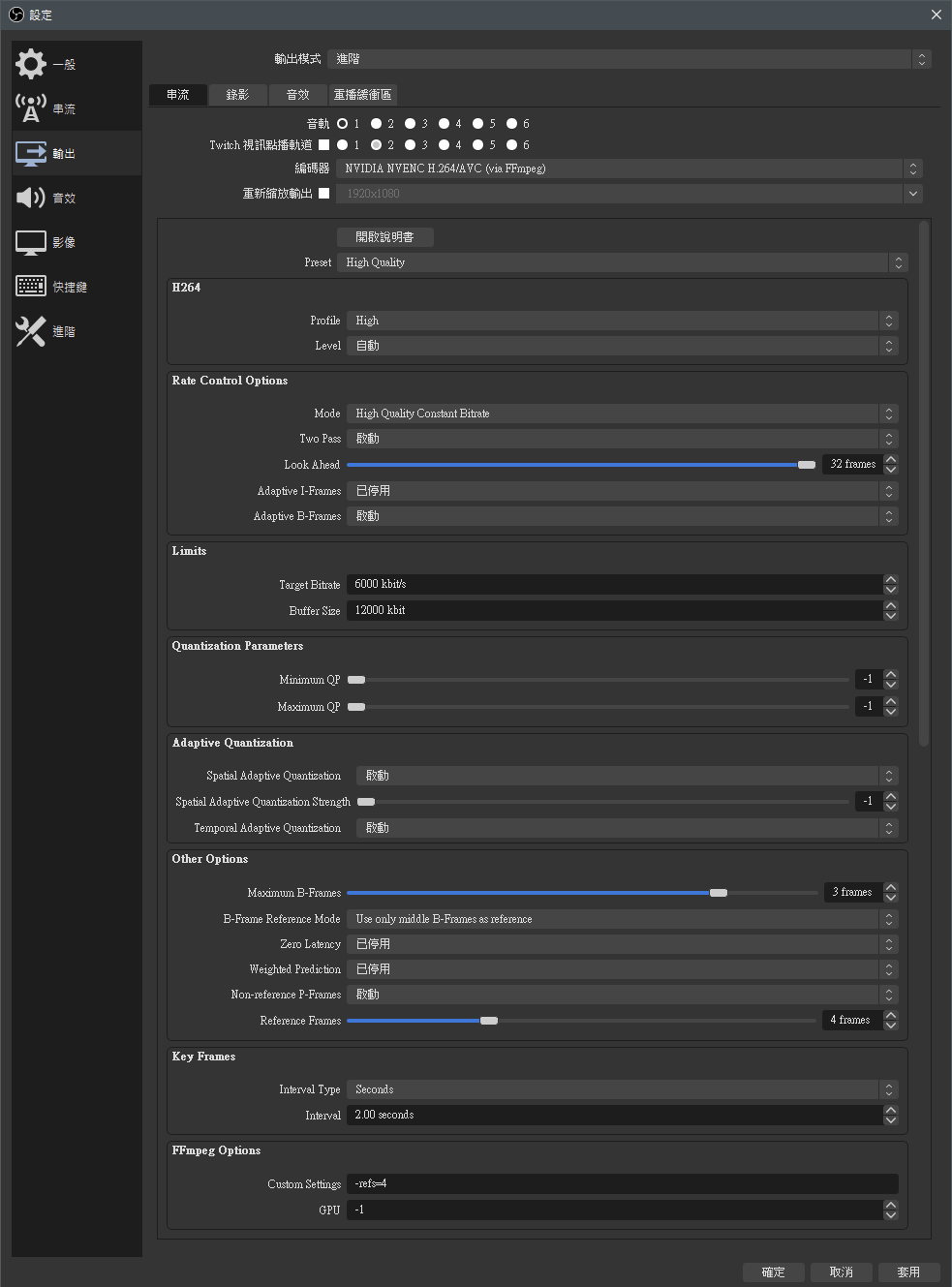This screenshot has width=952, height=1287.
Task: Click the Maximum B-Frames slider handle
Action: (719, 893)
